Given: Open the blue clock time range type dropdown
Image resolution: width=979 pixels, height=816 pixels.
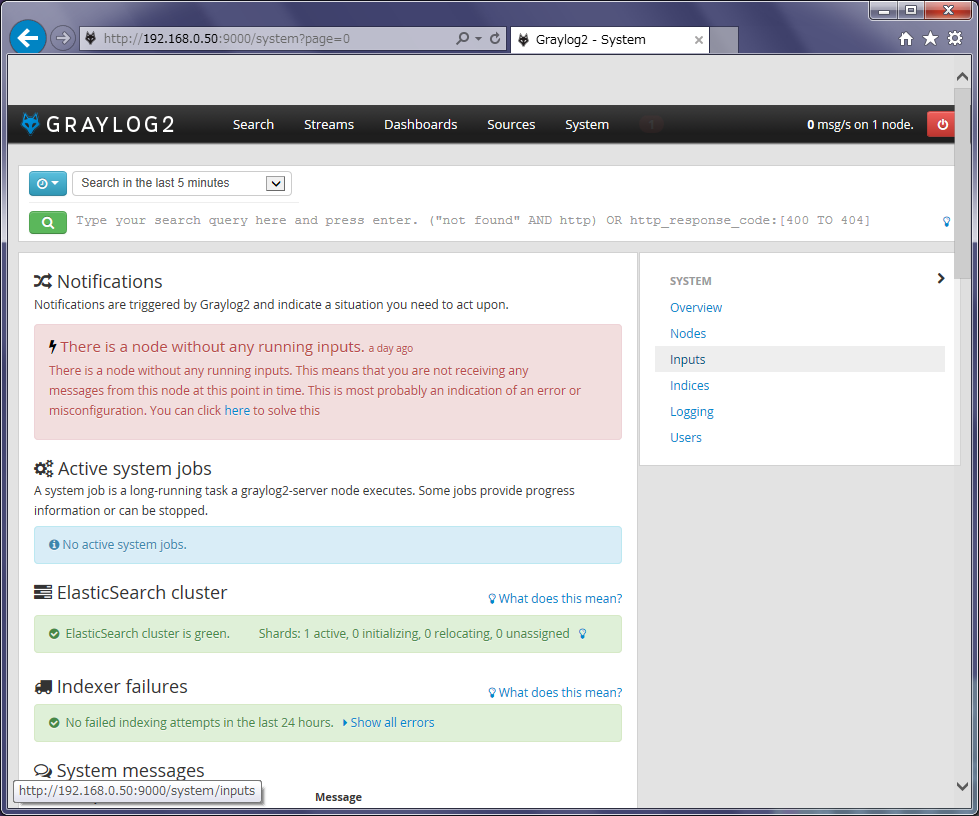Looking at the screenshot, I should [47, 184].
